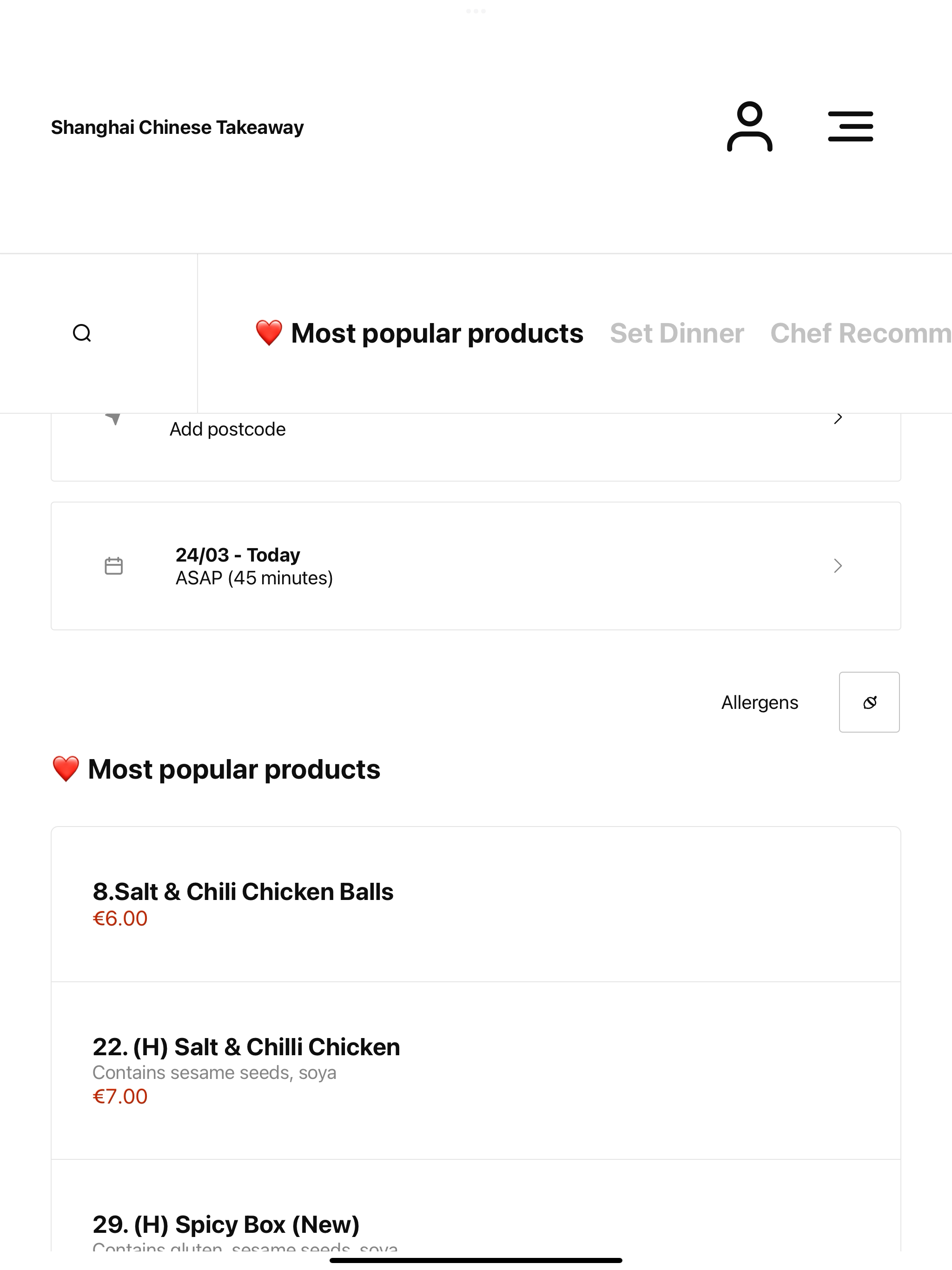Expand the delivery time chevron arrow
The width and height of the screenshot is (952, 1270).
(x=838, y=566)
